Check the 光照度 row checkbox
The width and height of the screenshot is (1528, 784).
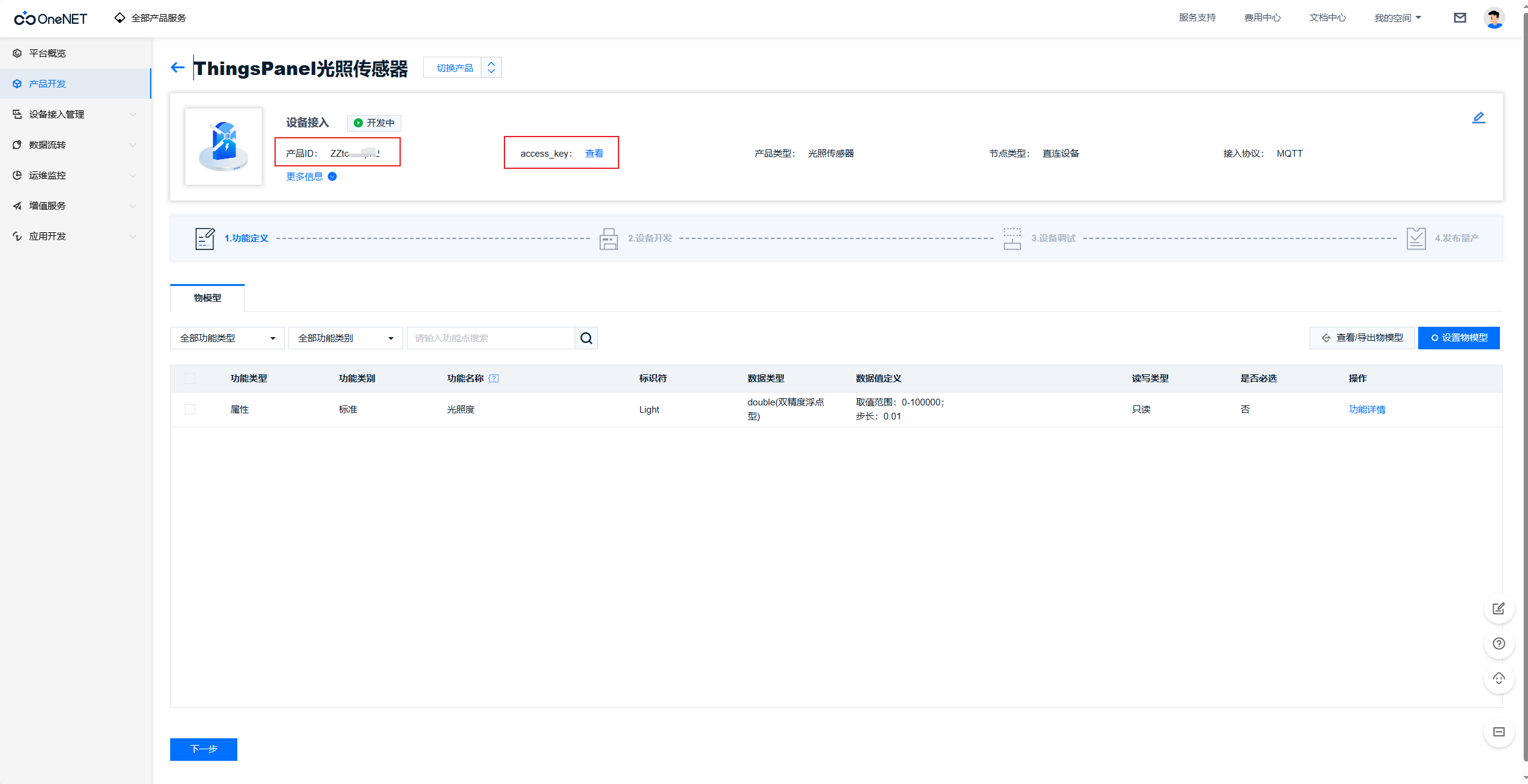[190, 409]
